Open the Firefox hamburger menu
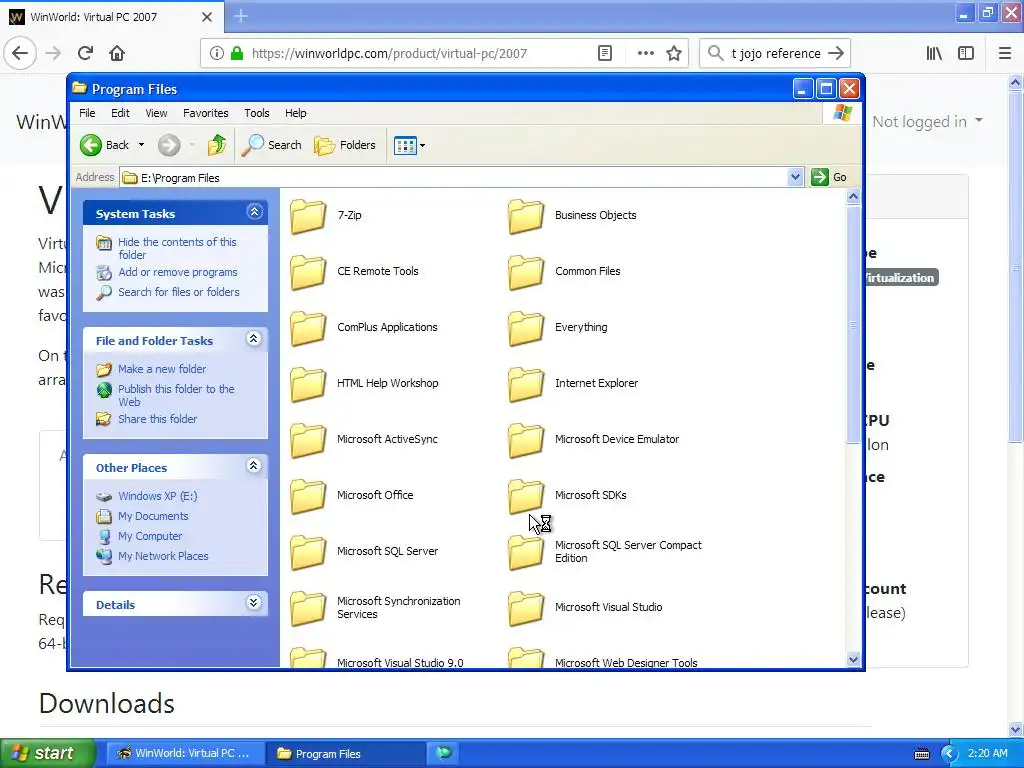1024x768 pixels. pyautogui.click(x=1005, y=54)
